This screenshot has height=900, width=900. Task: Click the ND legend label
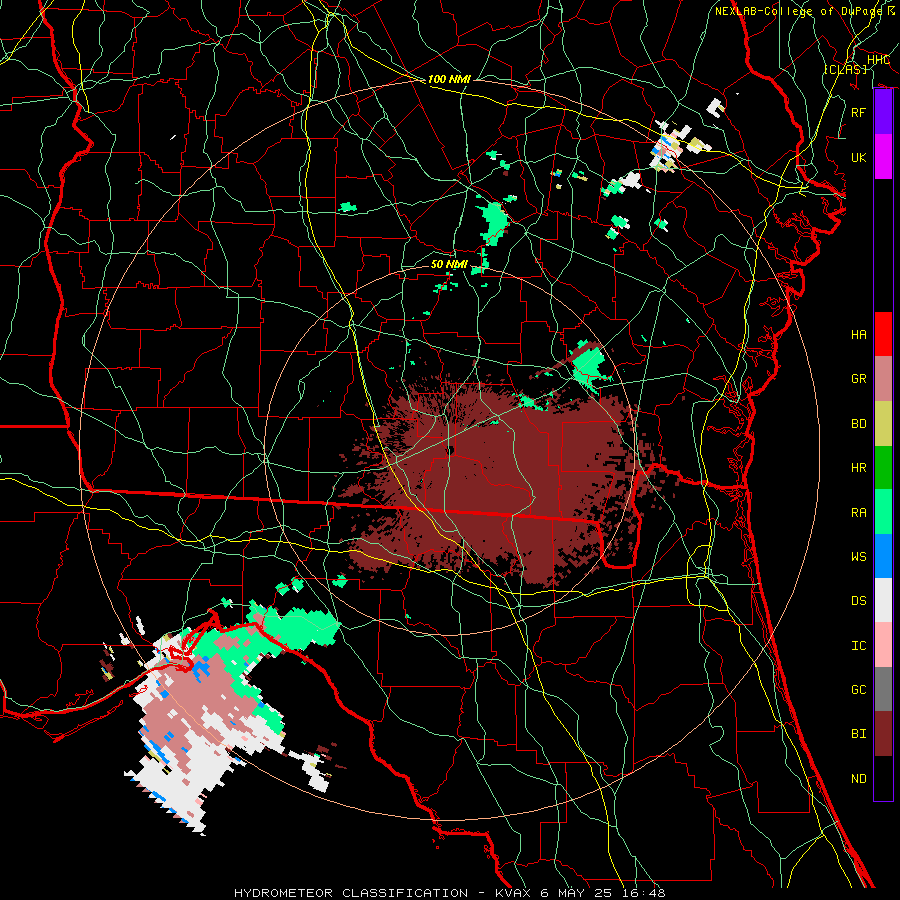coord(859,779)
